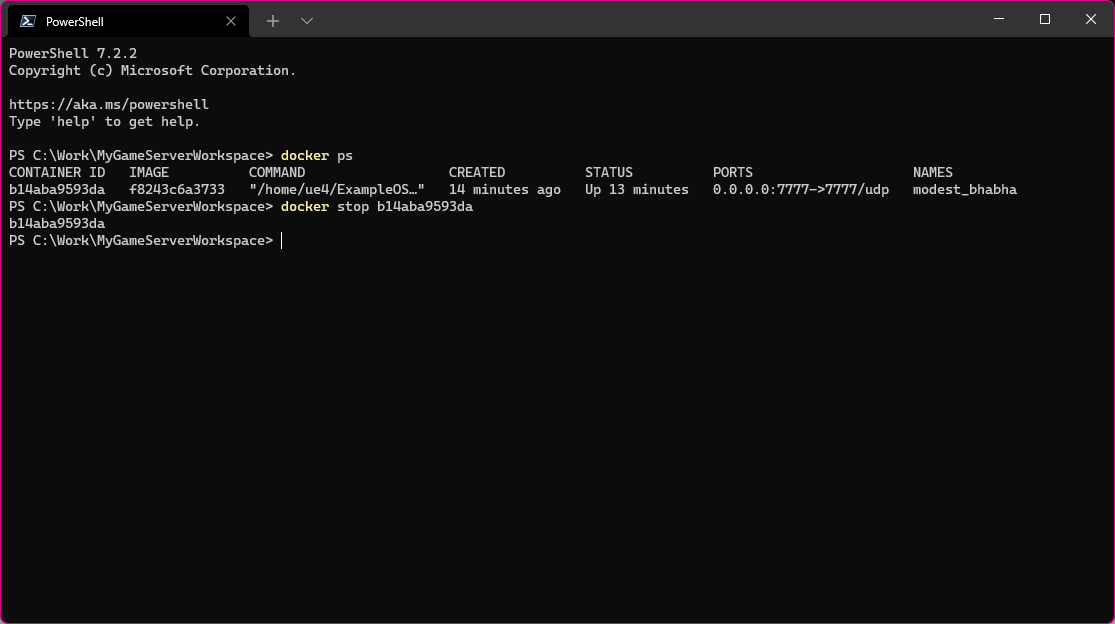Click the Up 13 minutes status text
This screenshot has height=624, width=1115.
(636, 189)
